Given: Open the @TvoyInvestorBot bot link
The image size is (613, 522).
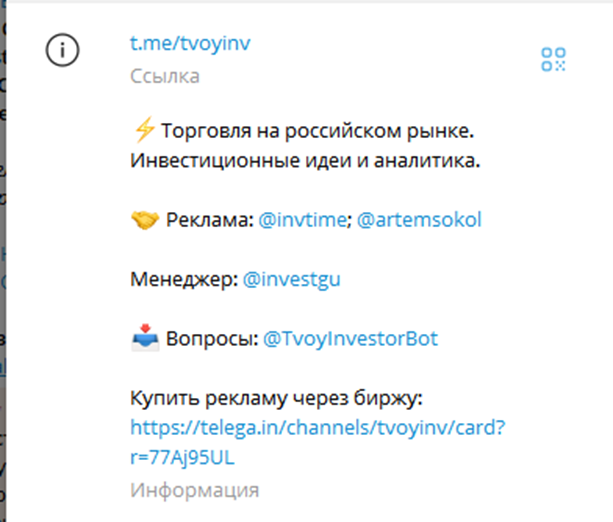Looking at the screenshot, I should [350, 339].
